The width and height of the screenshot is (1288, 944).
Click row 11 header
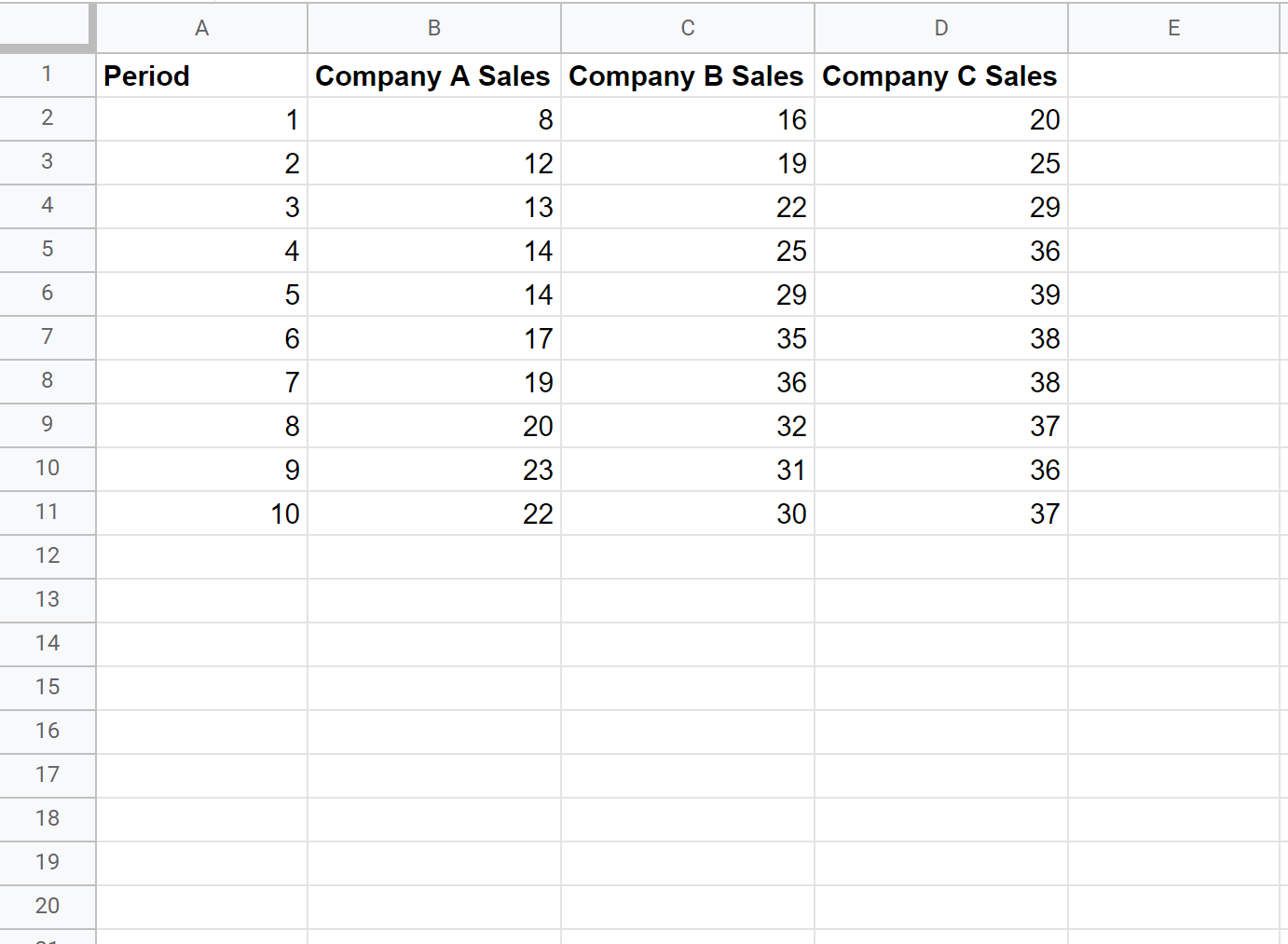coord(47,513)
